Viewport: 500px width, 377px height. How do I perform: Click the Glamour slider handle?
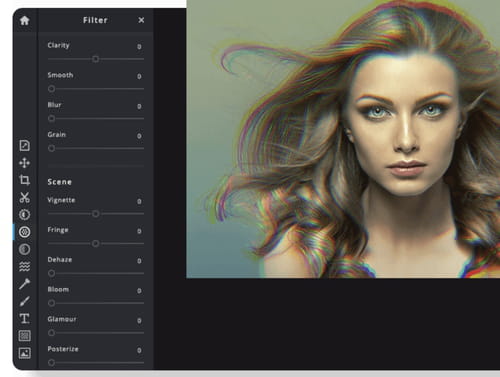click(51, 333)
